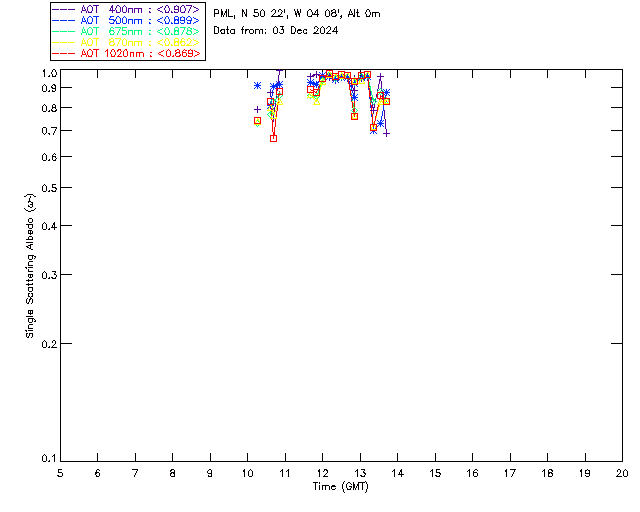Screen dimensions: 640x512
Task: Click the 20 tick label on time axis
Action: tap(622, 473)
